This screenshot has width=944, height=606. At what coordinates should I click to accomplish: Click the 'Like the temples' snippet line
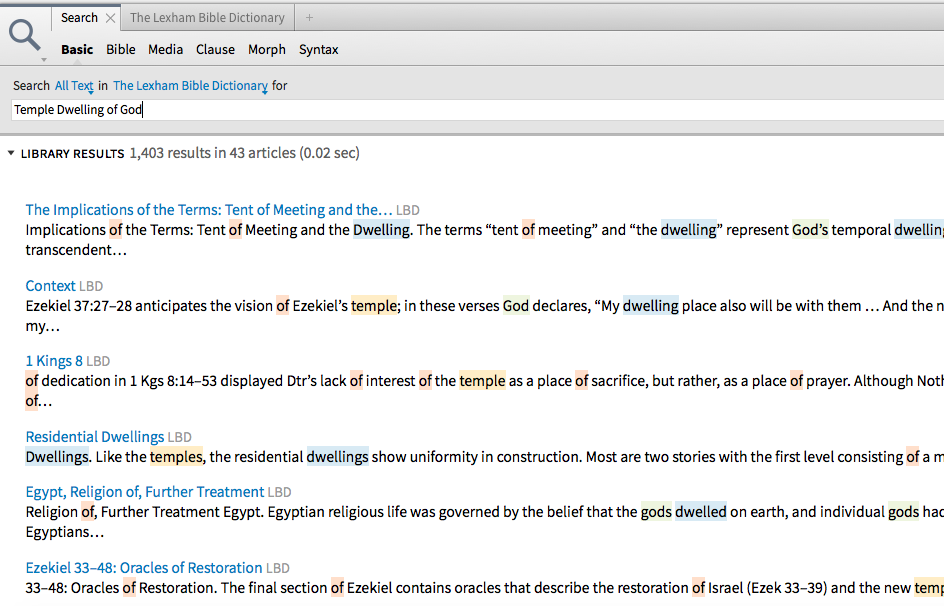(x=485, y=457)
